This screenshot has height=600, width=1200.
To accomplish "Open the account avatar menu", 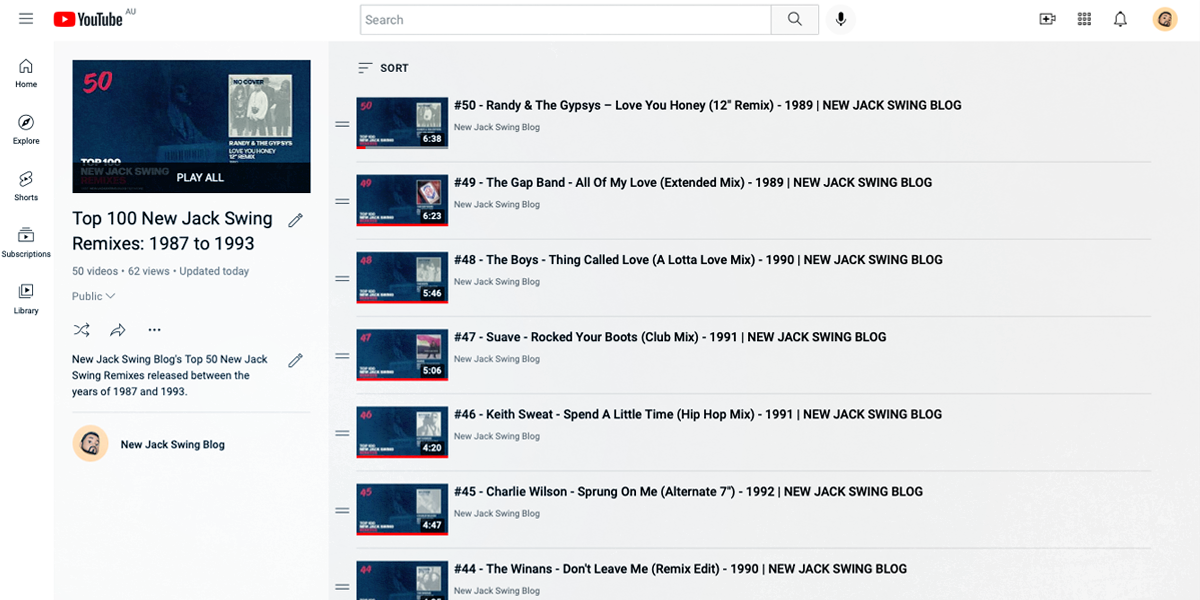I will coord(1165,19).
